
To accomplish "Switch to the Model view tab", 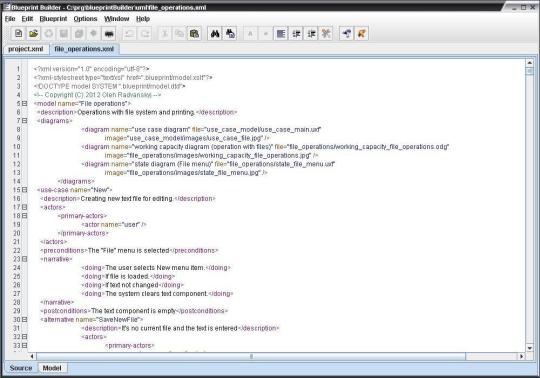I will click(x=52, y=368).
